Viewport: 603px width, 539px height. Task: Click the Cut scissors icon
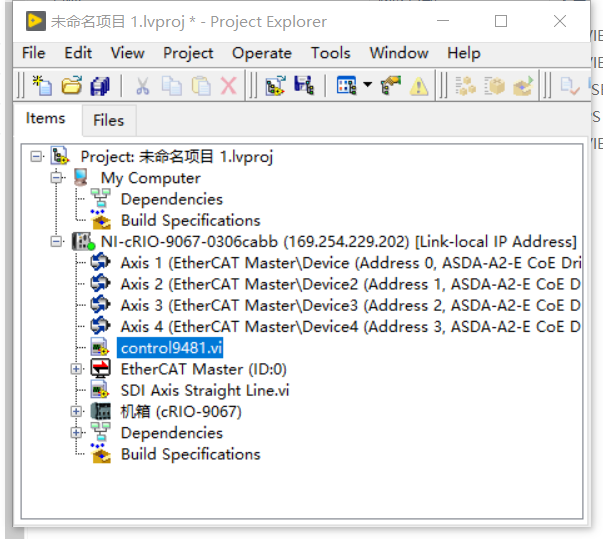143,85
